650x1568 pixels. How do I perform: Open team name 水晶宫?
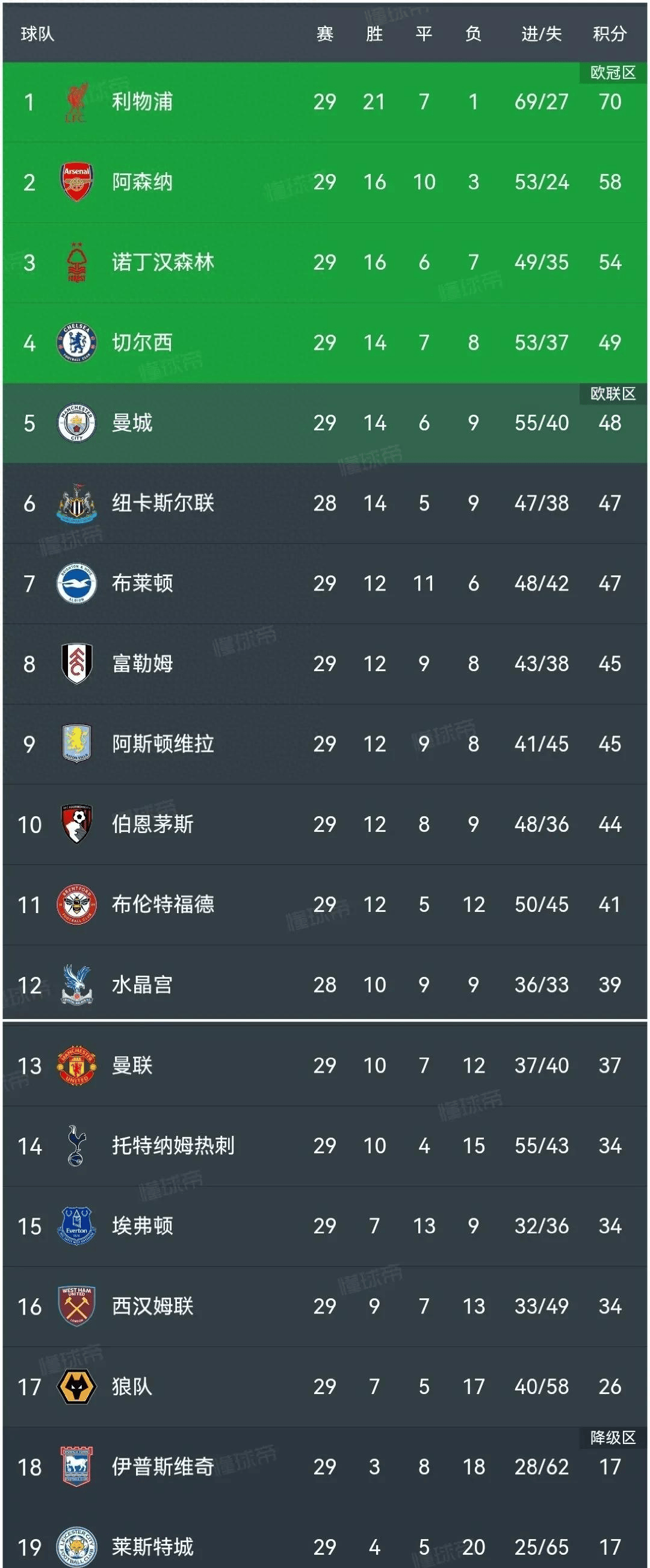tap(143, 985)
